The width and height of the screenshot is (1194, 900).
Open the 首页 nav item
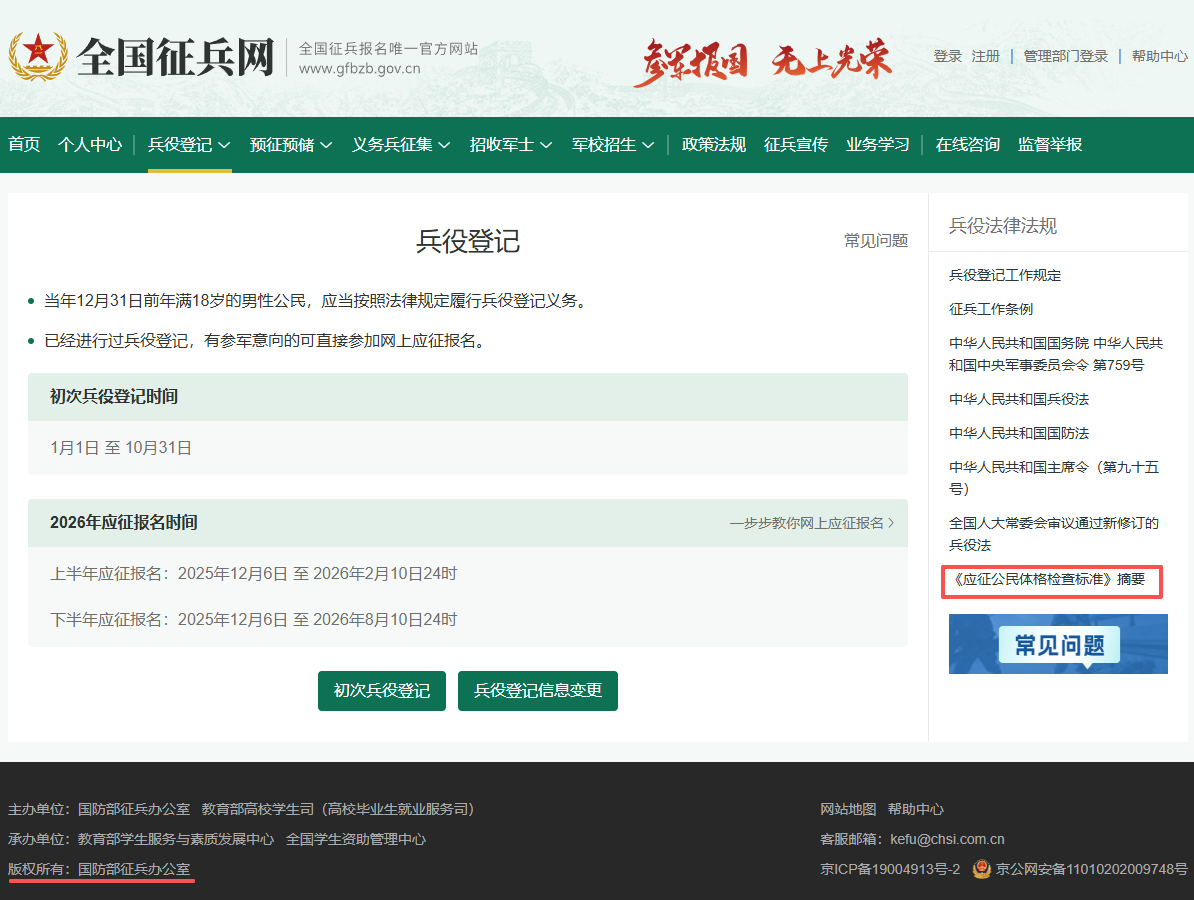[x=24, y=145]
